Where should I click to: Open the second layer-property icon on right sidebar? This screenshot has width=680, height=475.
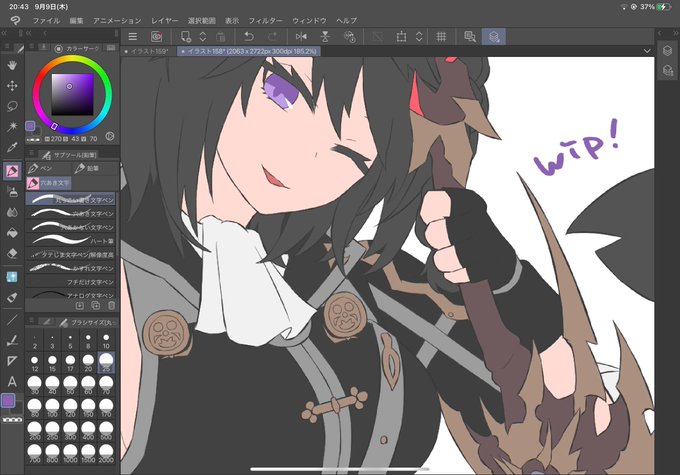[x=667, y=70]
